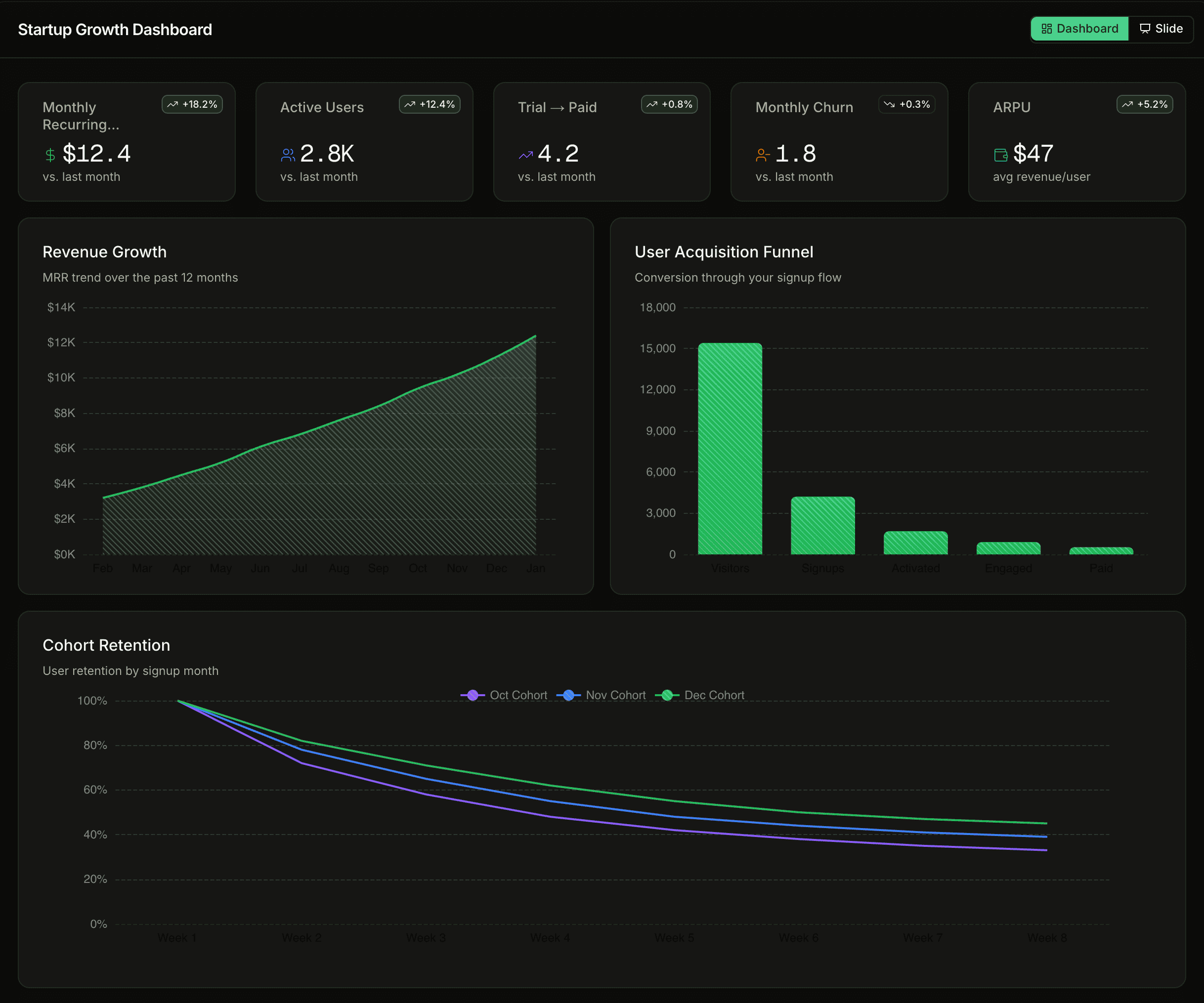Click the Startup Growth Dashboard title
Image resolution: width=1204 pixels, height=1003 pixels.
(115, 30)
